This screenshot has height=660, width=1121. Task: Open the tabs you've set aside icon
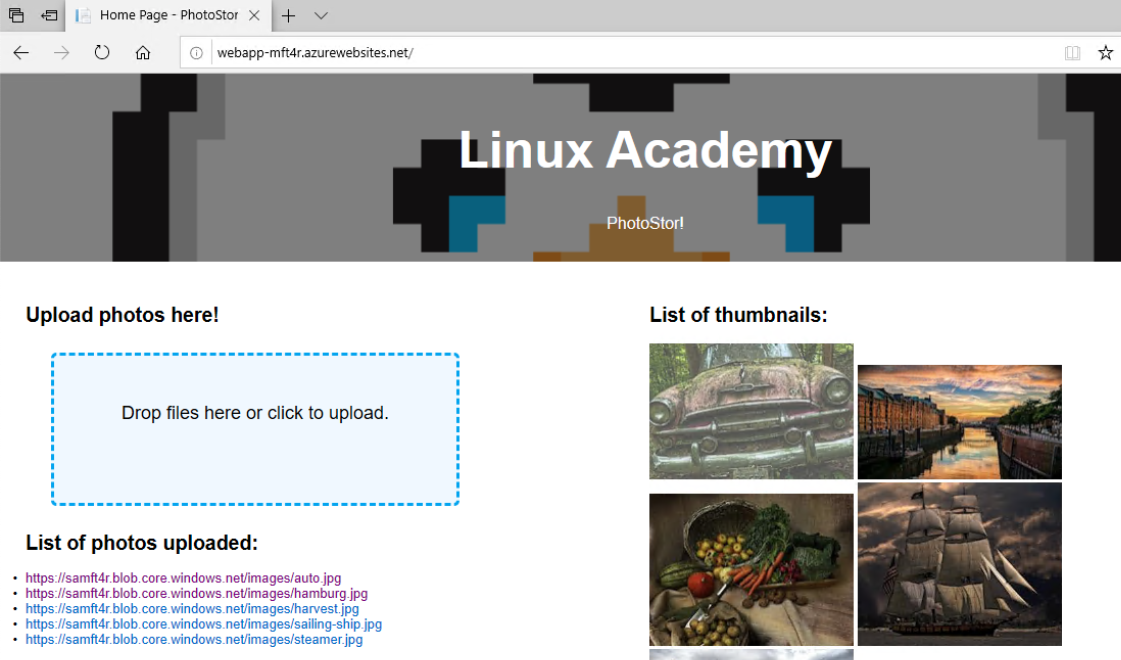pos(16,15)
